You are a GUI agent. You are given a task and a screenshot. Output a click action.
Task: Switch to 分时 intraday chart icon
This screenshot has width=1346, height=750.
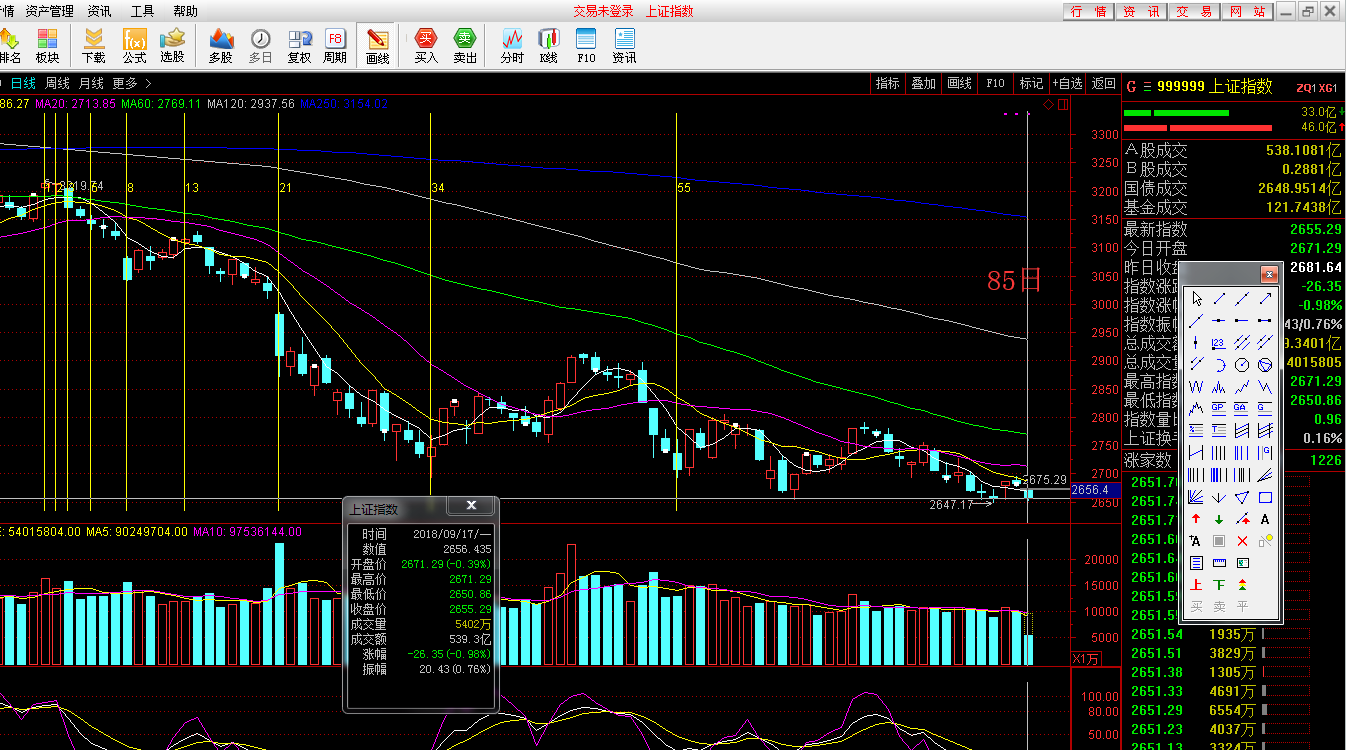click(512, 46)
